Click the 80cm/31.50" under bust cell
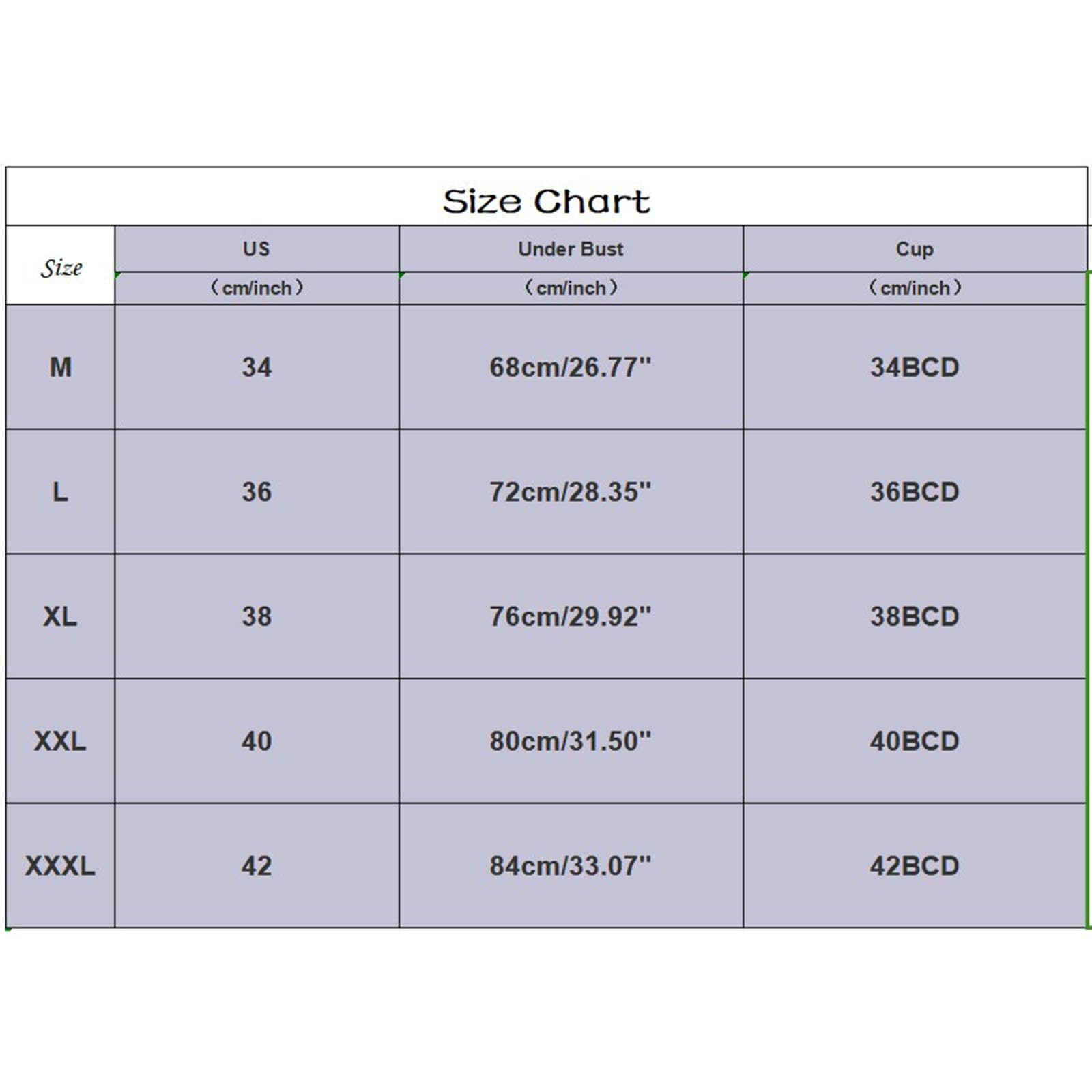1092x1092 pixels. pyautogui.click(x=571, y=741)
